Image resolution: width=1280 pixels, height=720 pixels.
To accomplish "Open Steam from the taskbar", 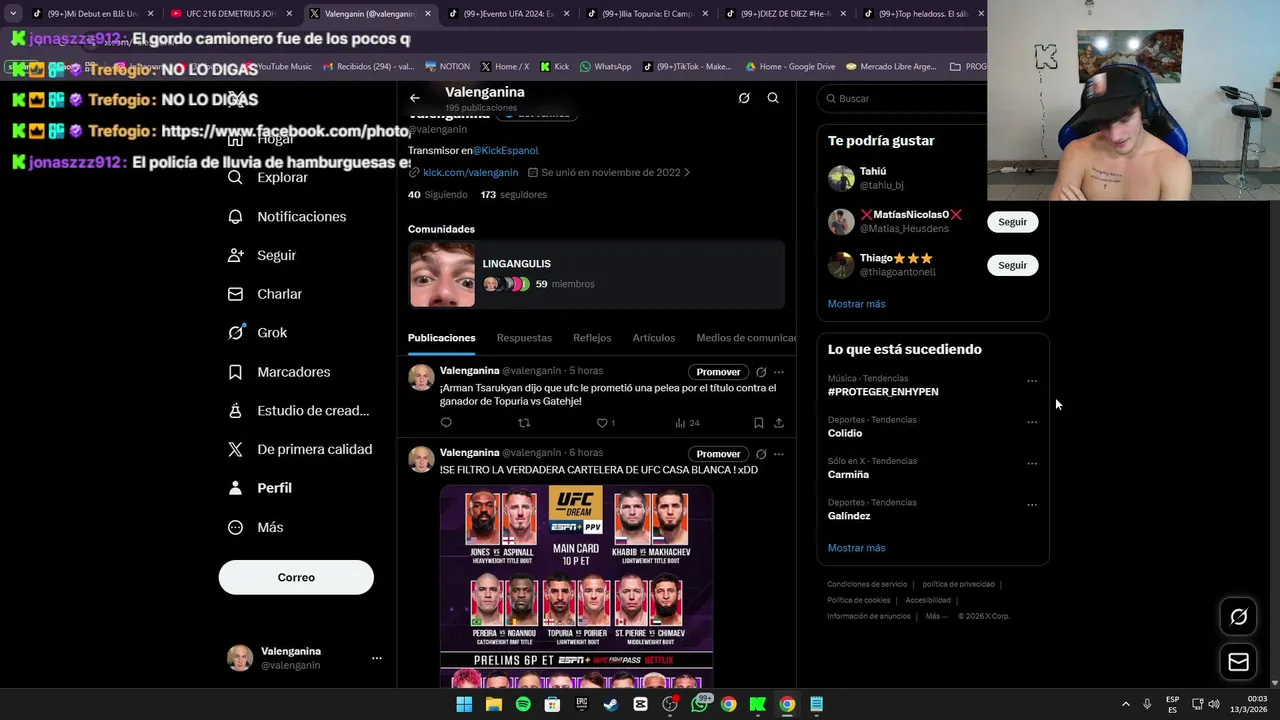I will [x=611, y=704].
